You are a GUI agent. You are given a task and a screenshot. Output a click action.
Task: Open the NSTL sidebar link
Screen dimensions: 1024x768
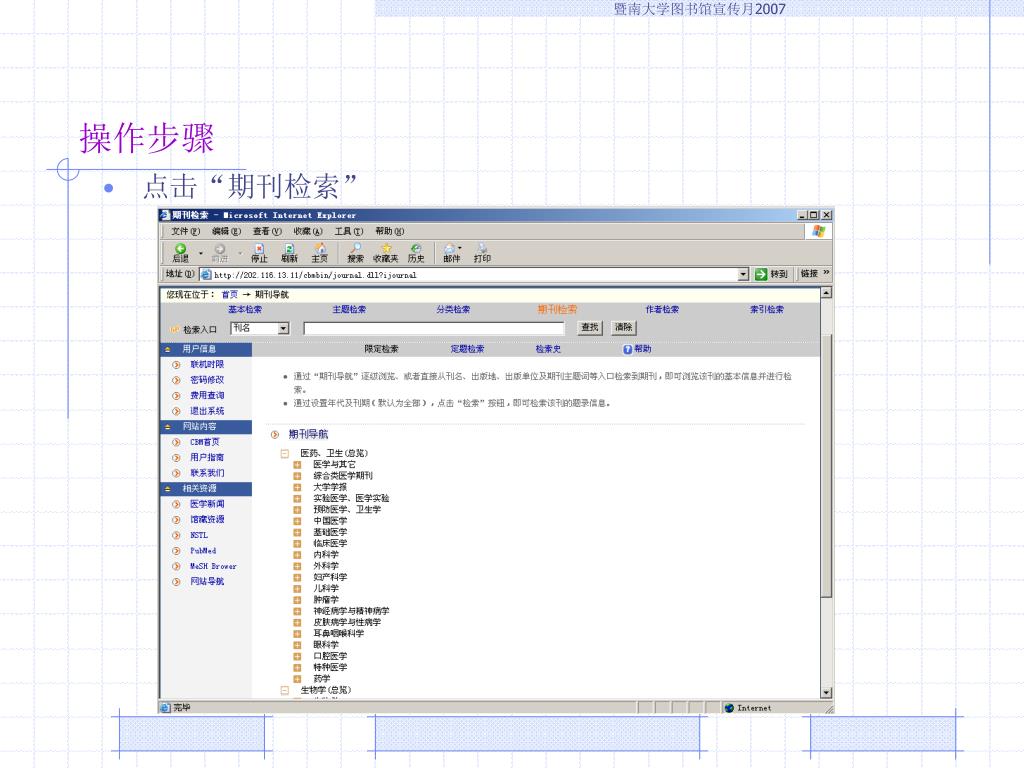(x=199, y=536)
